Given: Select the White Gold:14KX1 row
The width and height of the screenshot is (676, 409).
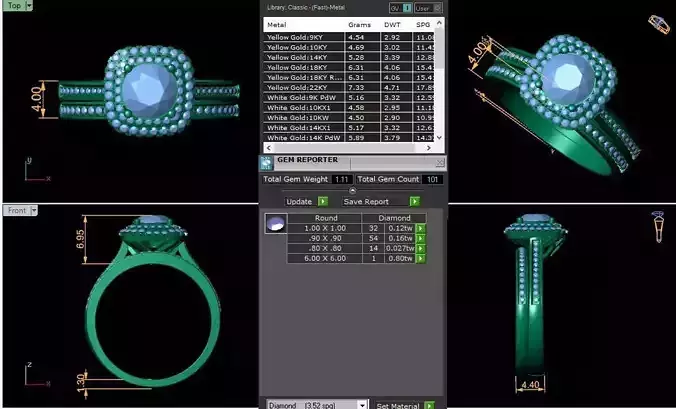Looking at the screenshot, I should click(349, 128).
